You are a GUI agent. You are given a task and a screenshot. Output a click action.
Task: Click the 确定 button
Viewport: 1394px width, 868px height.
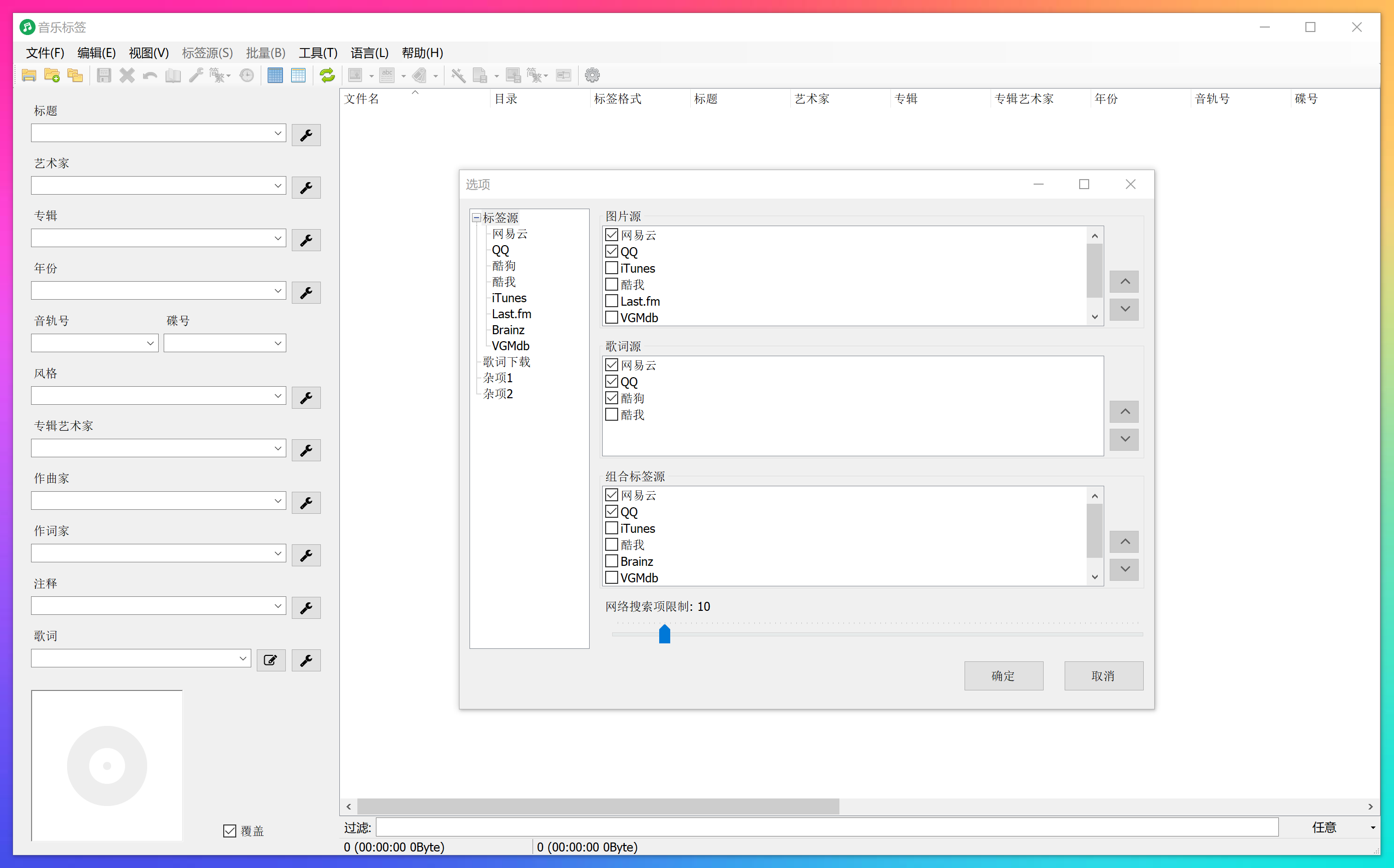(x=1003, y=676)
